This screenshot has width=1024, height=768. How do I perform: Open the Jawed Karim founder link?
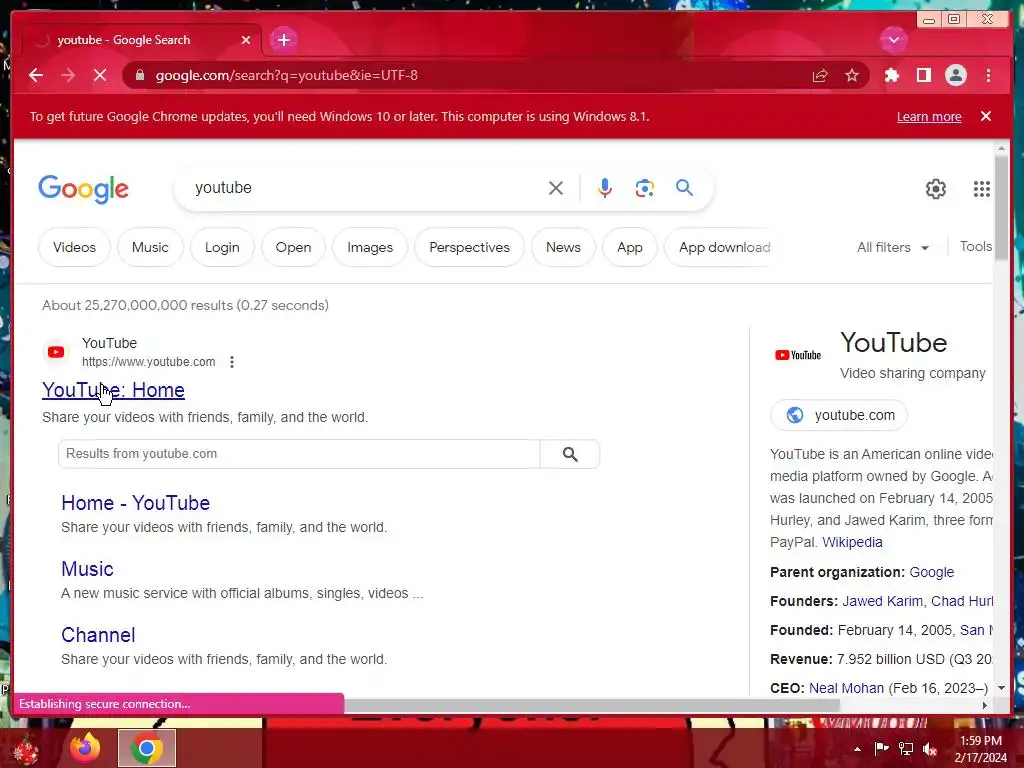(x=882, y=601)
